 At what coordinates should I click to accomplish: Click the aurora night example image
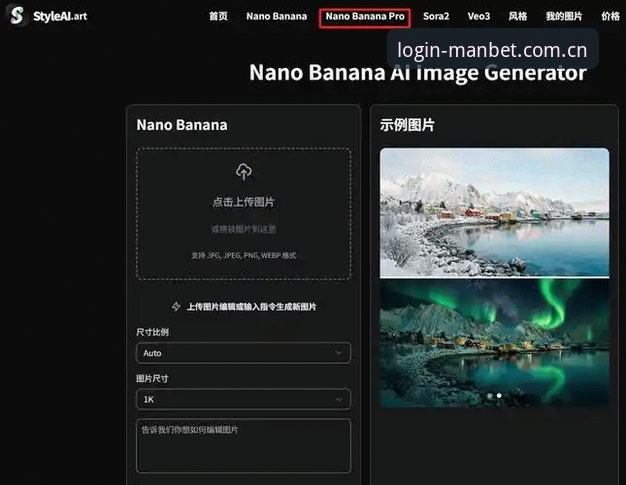[495, 343]
